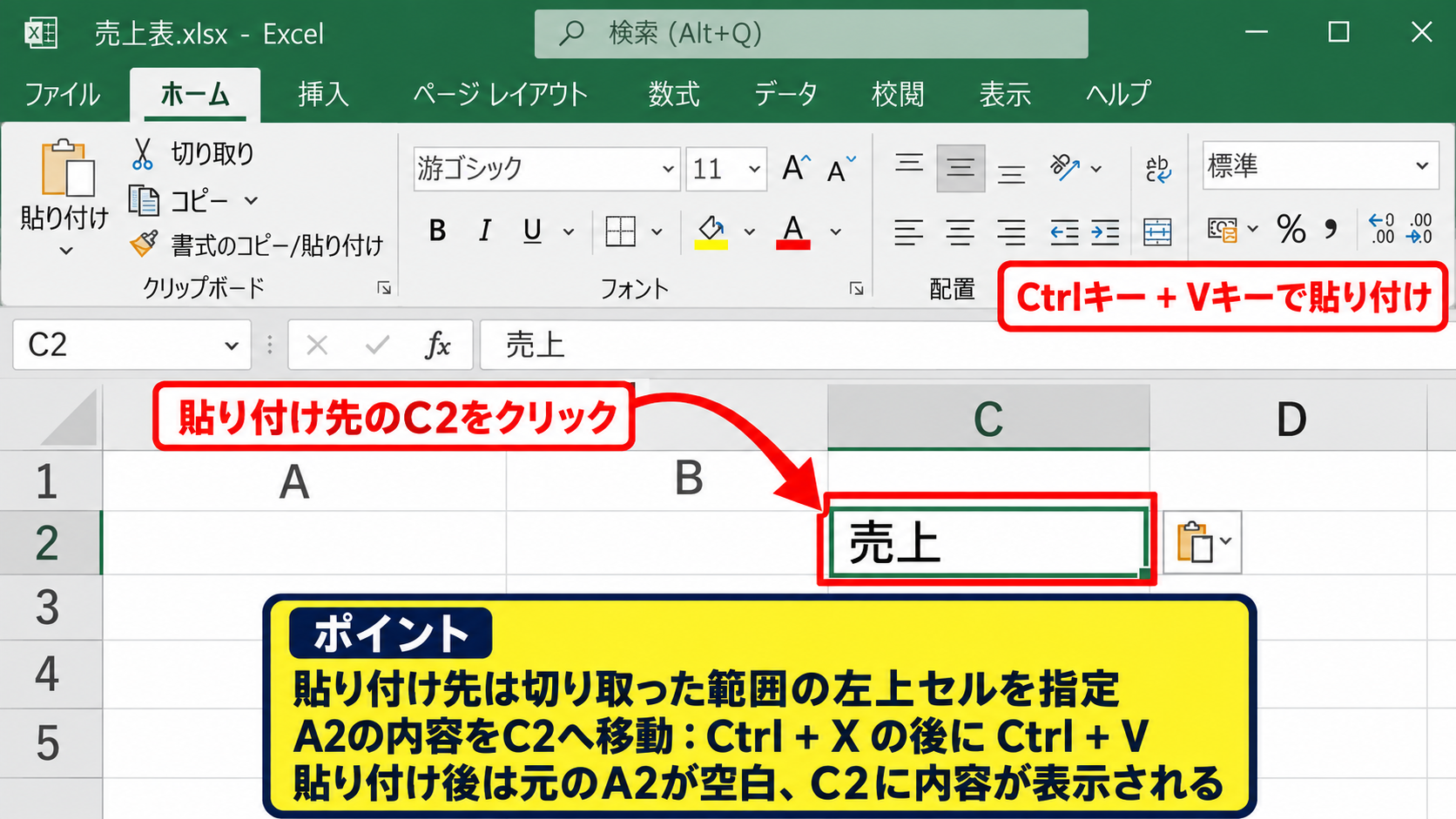The width and height of the screenshot is (1456, 819).
Task: Select row 3 header
Action: click(50, 608)
